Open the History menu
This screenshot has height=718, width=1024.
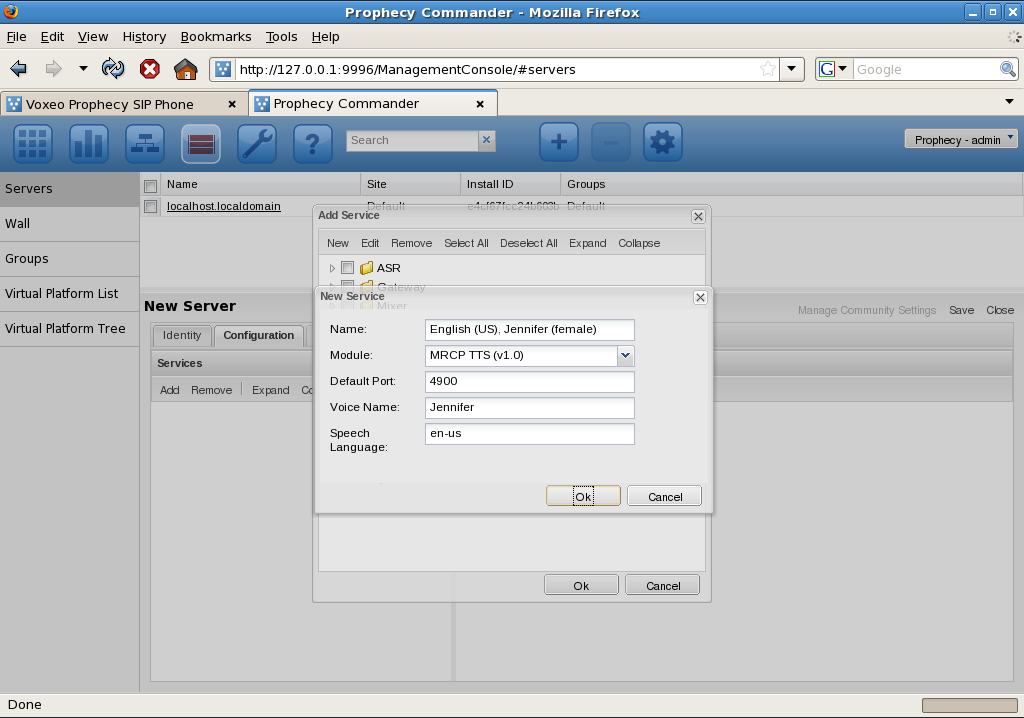click(144, 37)
